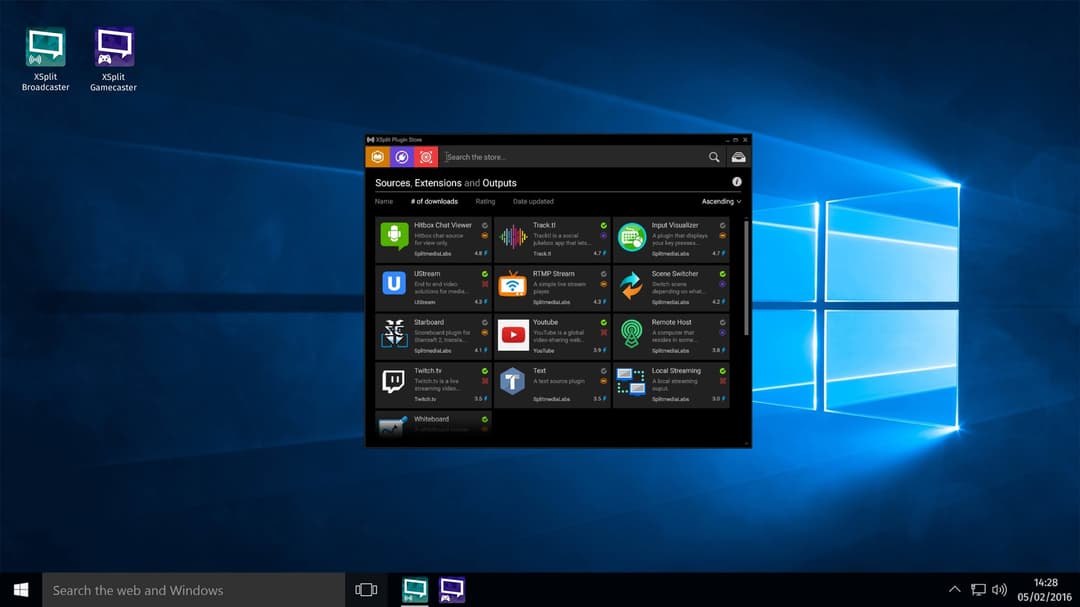Sort plugins by Rating
Image resolution: width=1080 pixels, height=607 pixels.
tap(485, 201)
